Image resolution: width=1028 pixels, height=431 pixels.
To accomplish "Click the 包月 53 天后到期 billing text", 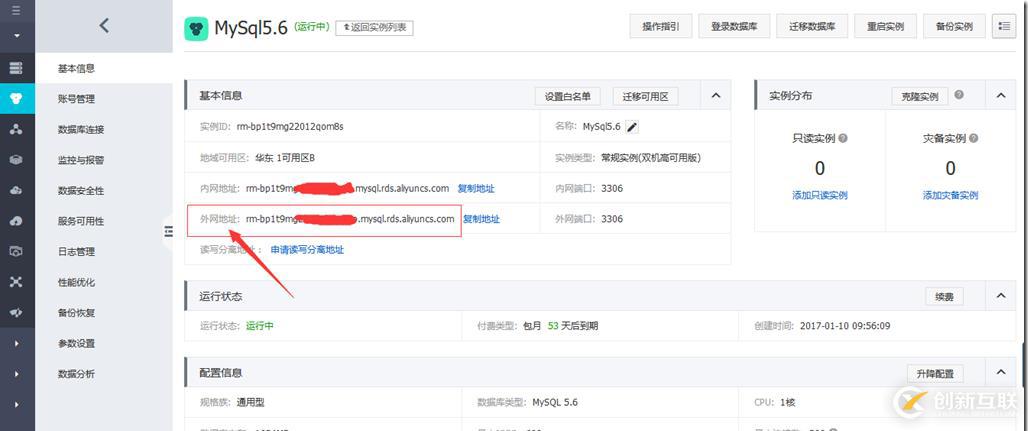I will click(x=560, y=325).
